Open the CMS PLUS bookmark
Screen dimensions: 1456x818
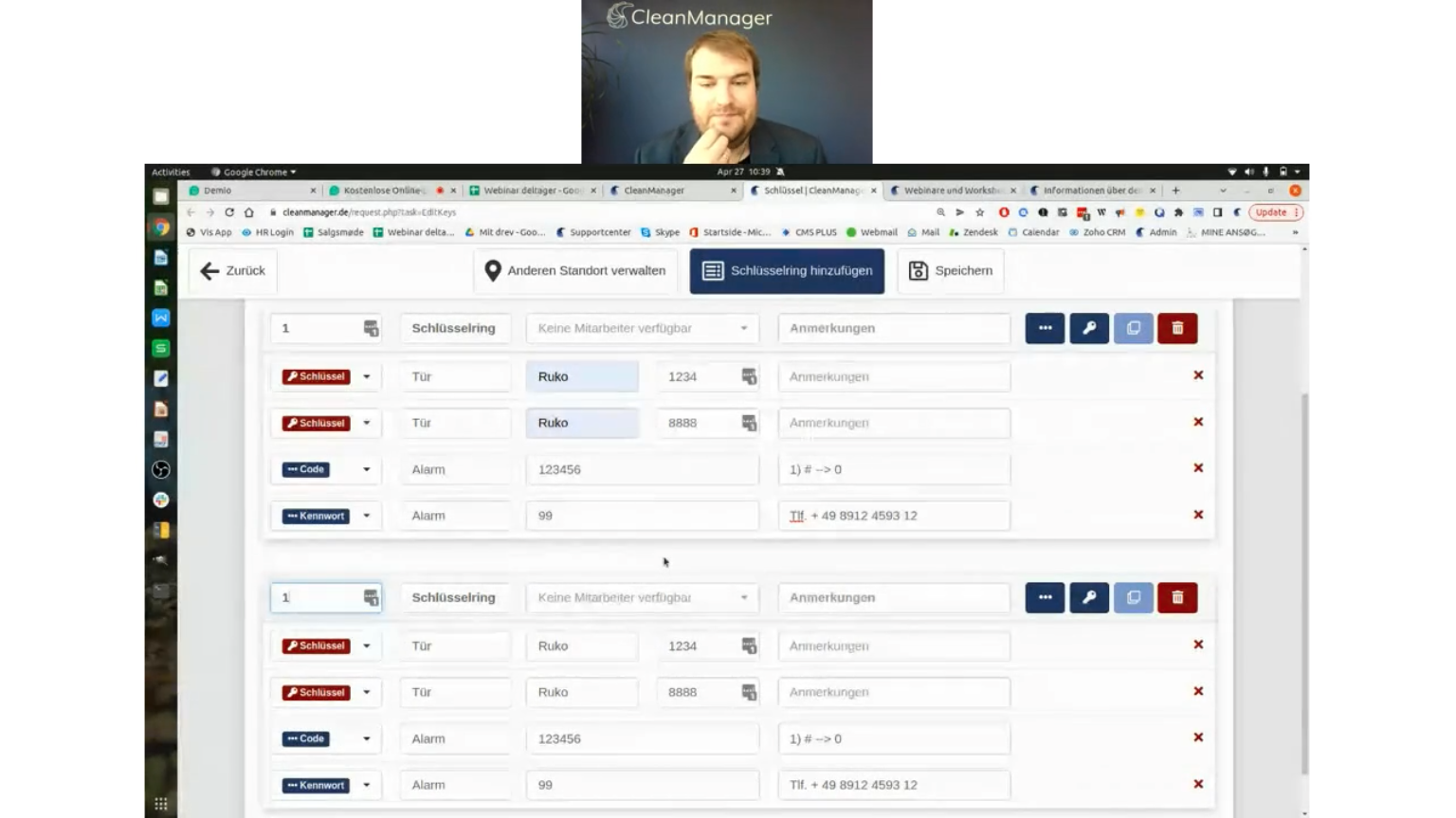[809, 232]
